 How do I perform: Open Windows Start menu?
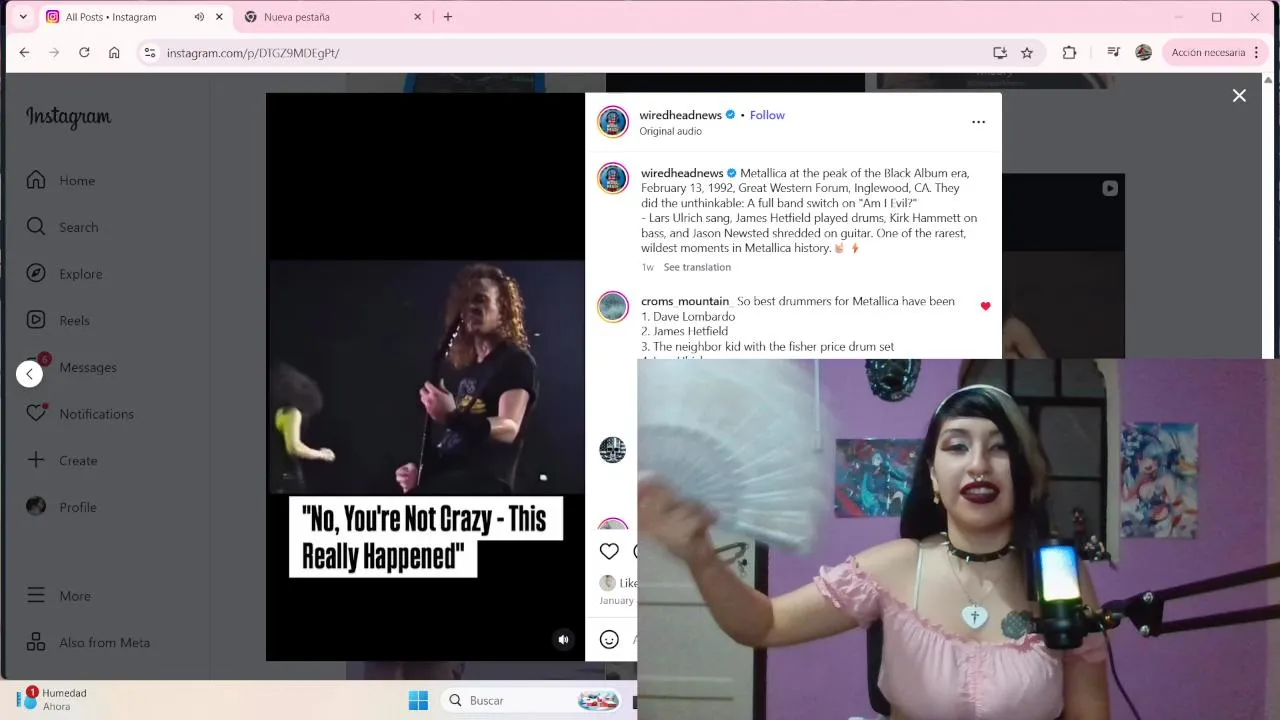pos(418,700)
